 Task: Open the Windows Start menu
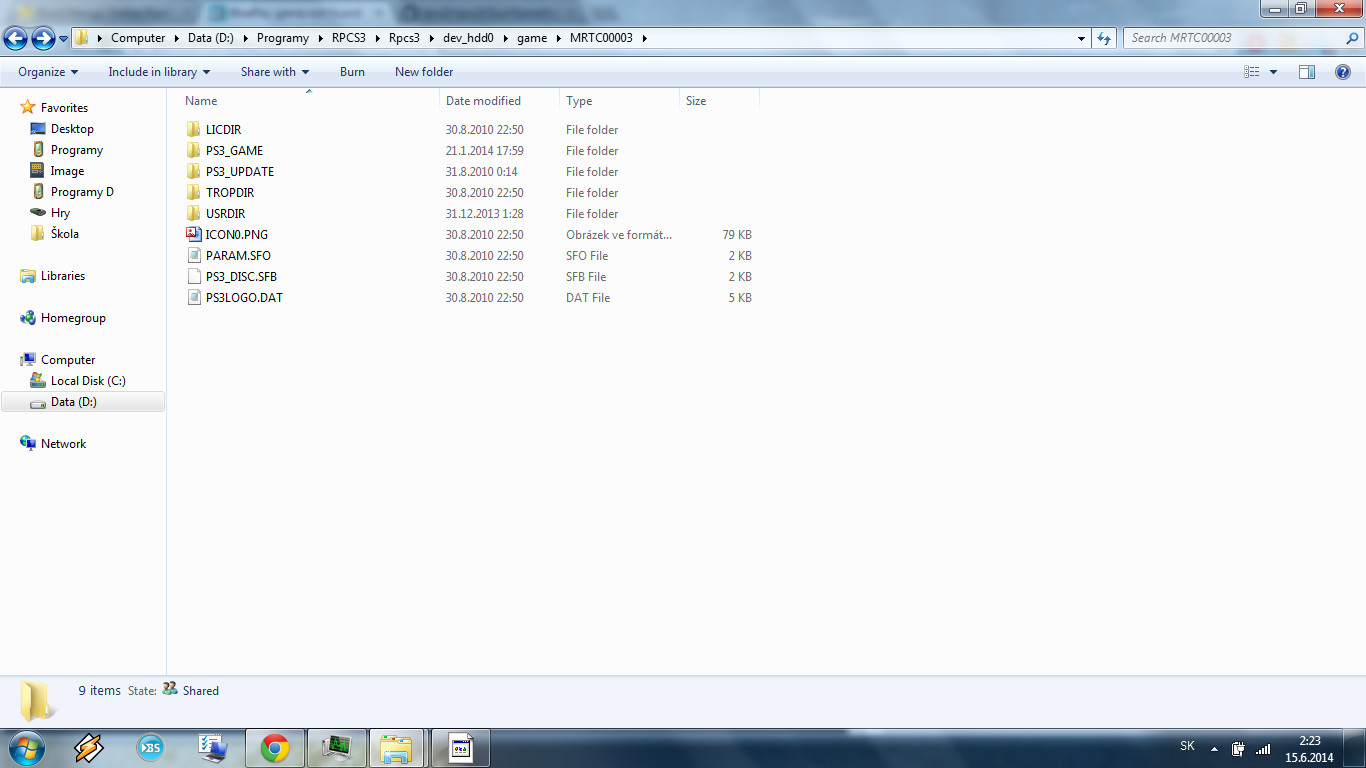pyautogui.click(x=25, y=748)
